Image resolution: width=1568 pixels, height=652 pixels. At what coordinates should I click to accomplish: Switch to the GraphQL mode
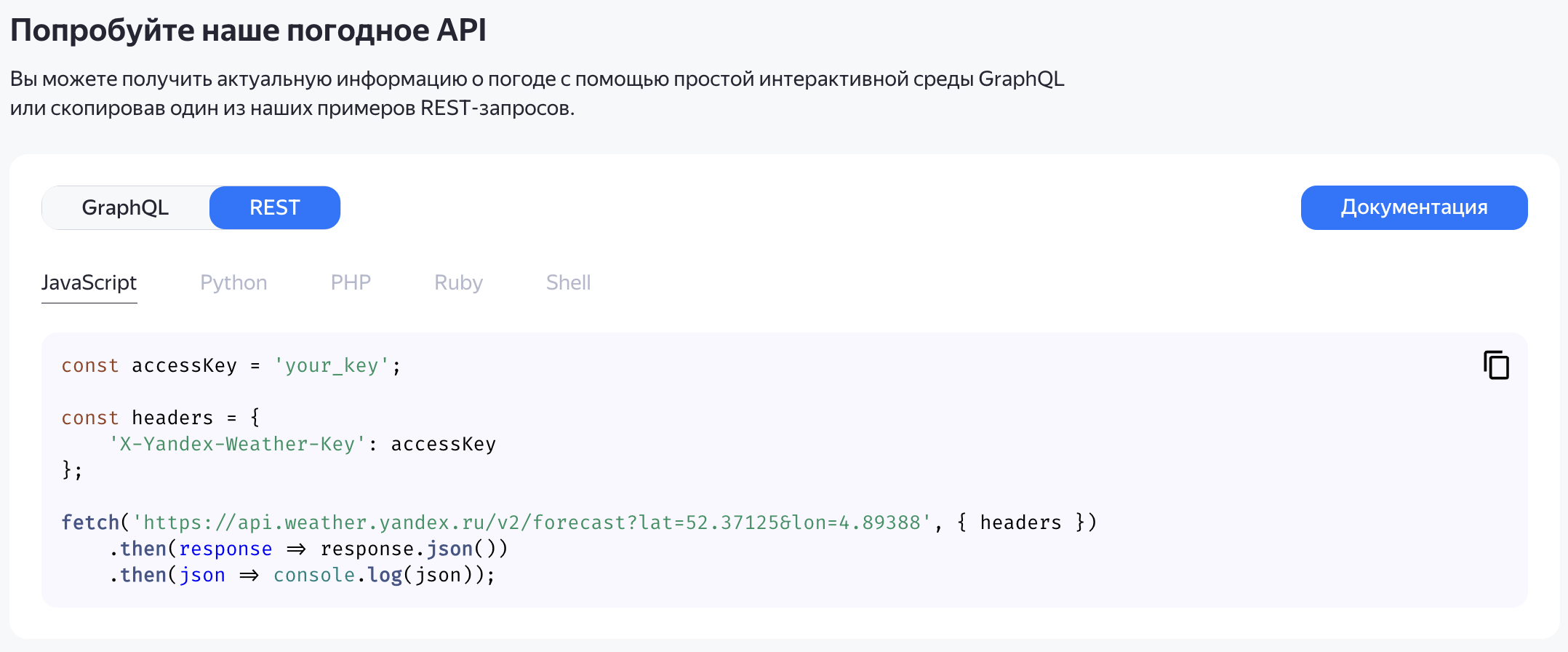125,208
